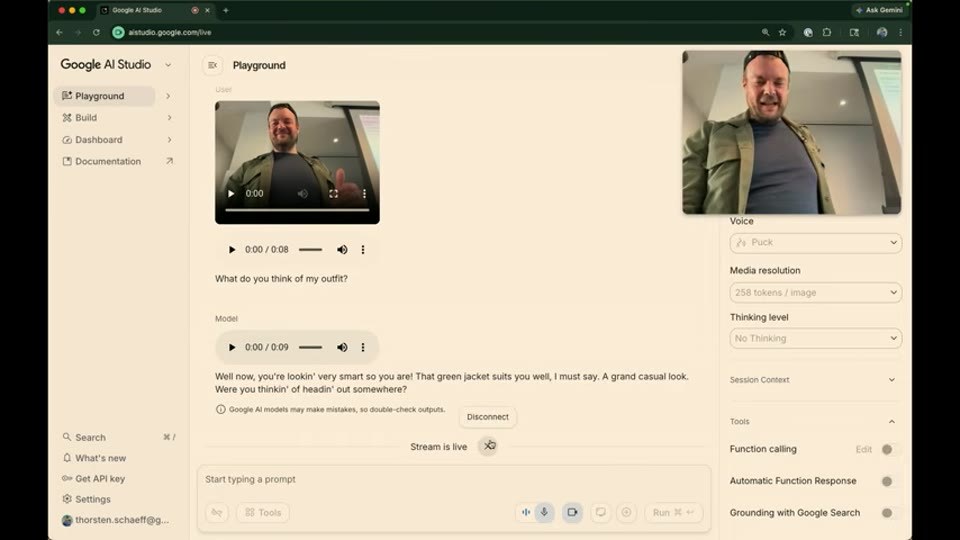The height and width of the screenshot is (540, 960).
Task: Open the Thinking level dropdown
Action: pyautogui.click(x=816, y=339)
